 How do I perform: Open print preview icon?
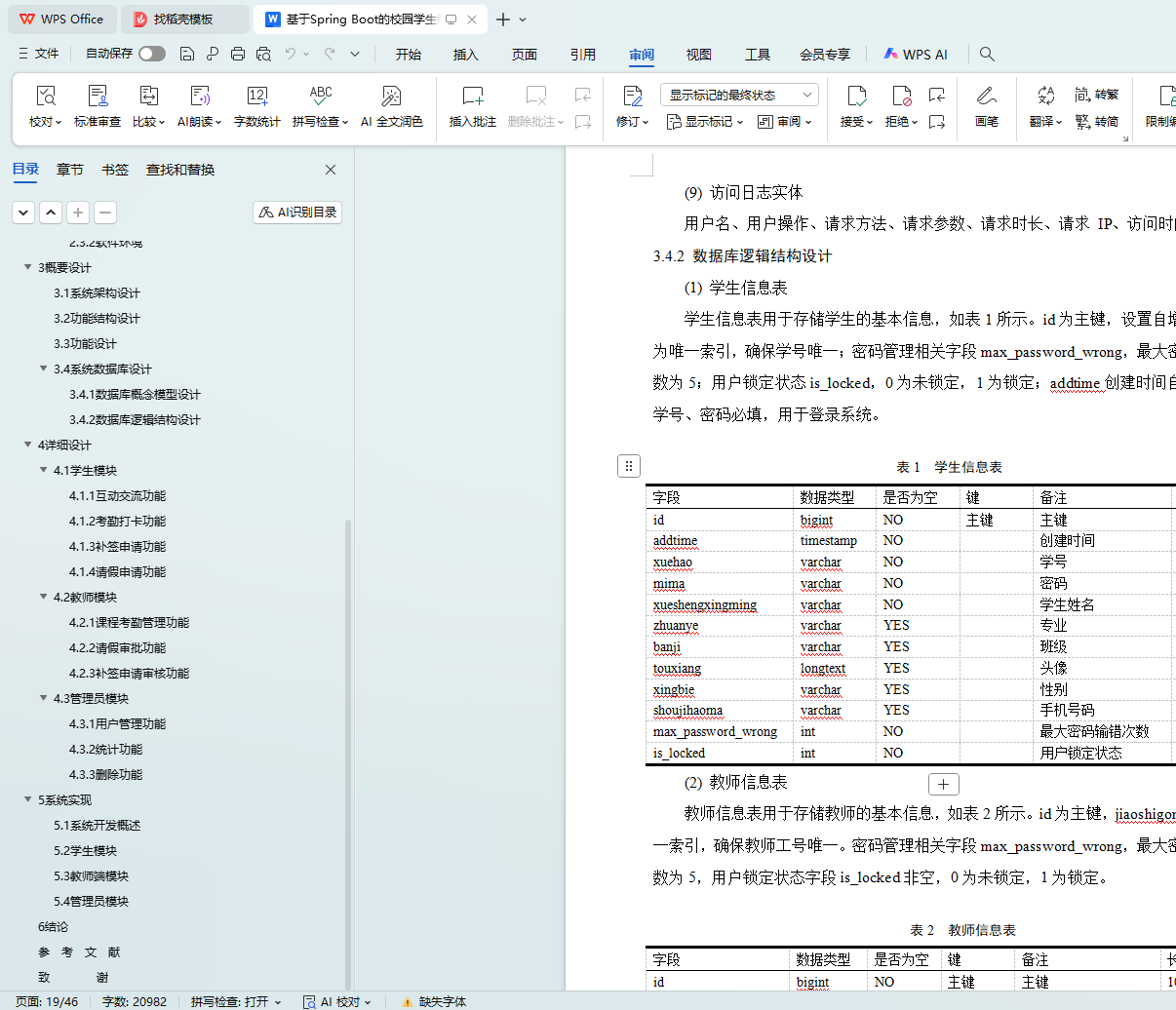click(263, 54)
